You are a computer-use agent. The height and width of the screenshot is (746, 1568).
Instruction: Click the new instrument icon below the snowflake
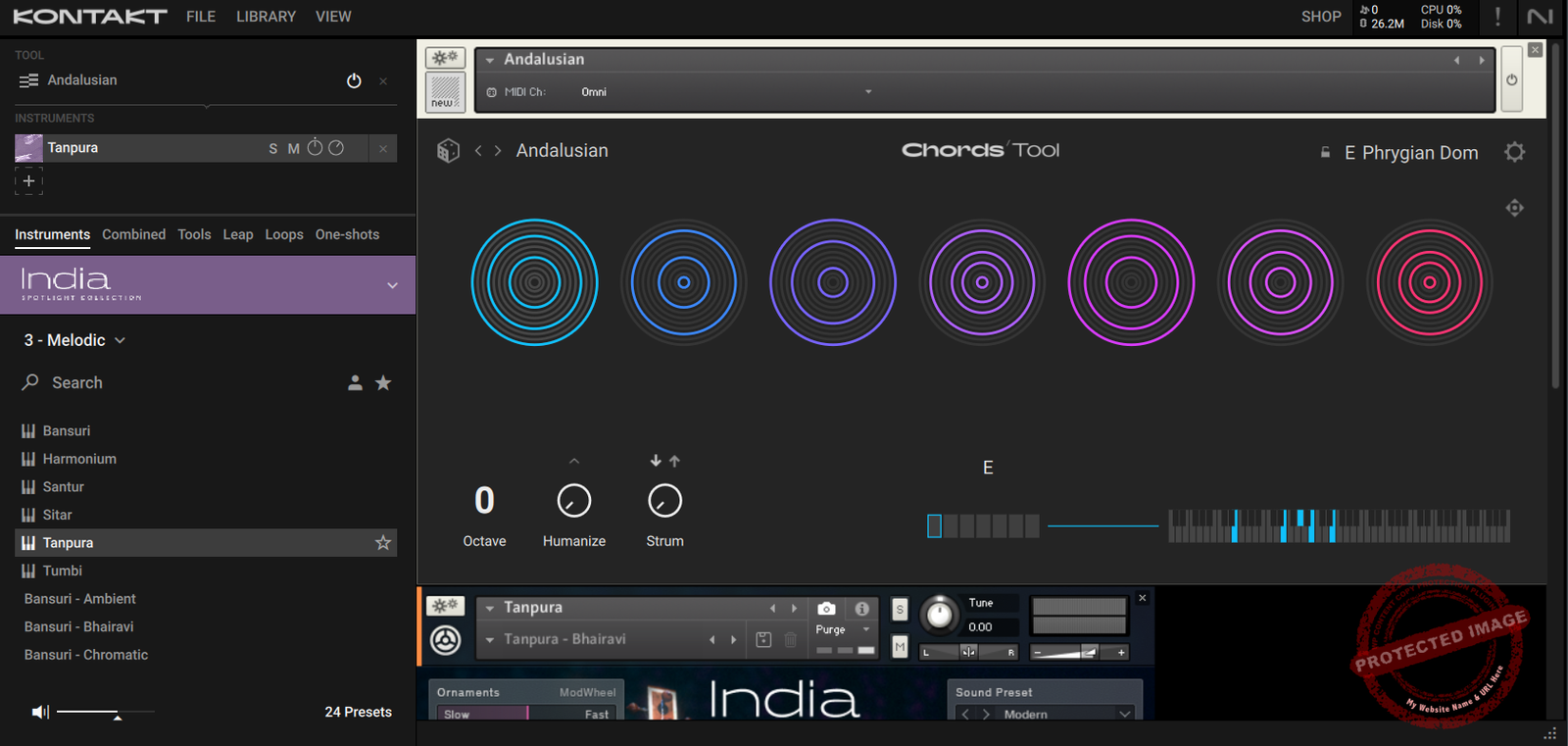point(445,92)
